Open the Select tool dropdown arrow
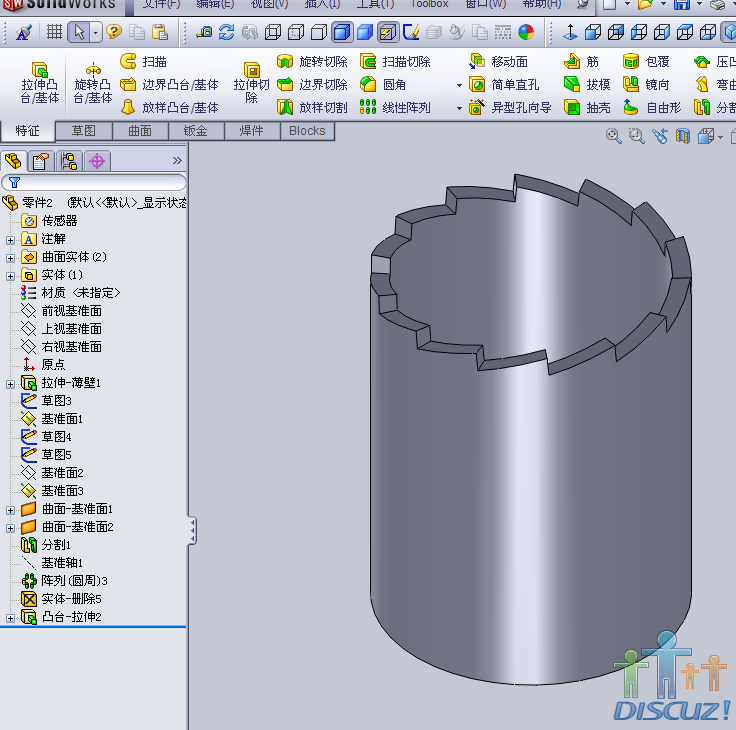Viewport: 736px width, 730px height. [x=96, y=32]
